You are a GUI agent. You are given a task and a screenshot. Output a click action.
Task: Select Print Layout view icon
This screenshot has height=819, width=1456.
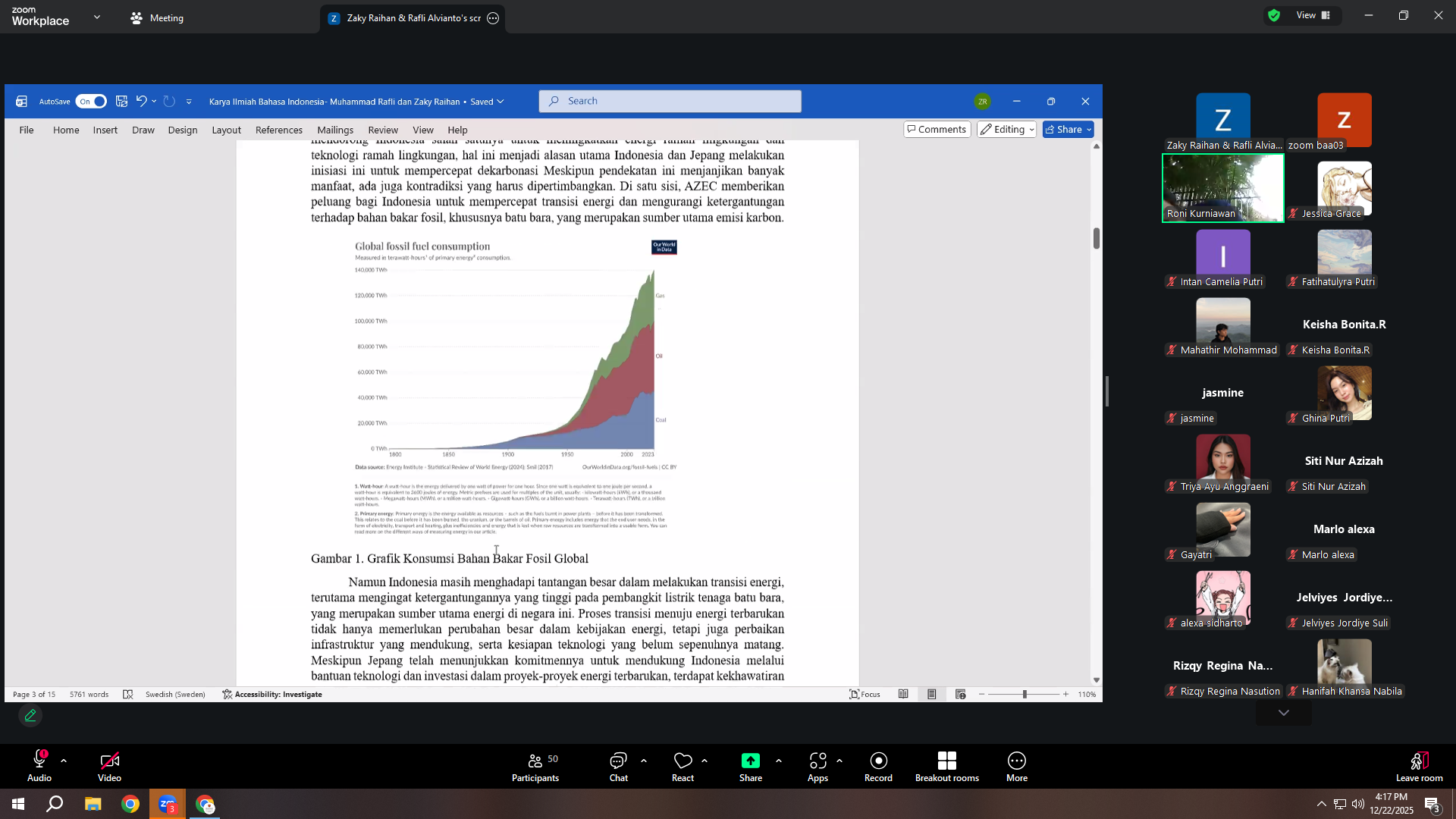point(932,695)
